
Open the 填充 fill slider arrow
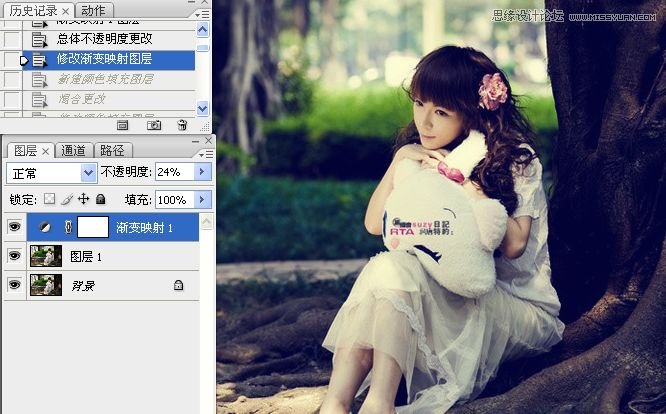[x=203, y=199]
